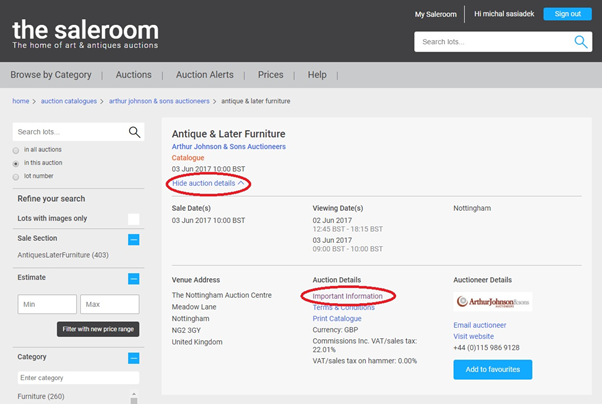Click Email auctioneer link

[480, 325]
